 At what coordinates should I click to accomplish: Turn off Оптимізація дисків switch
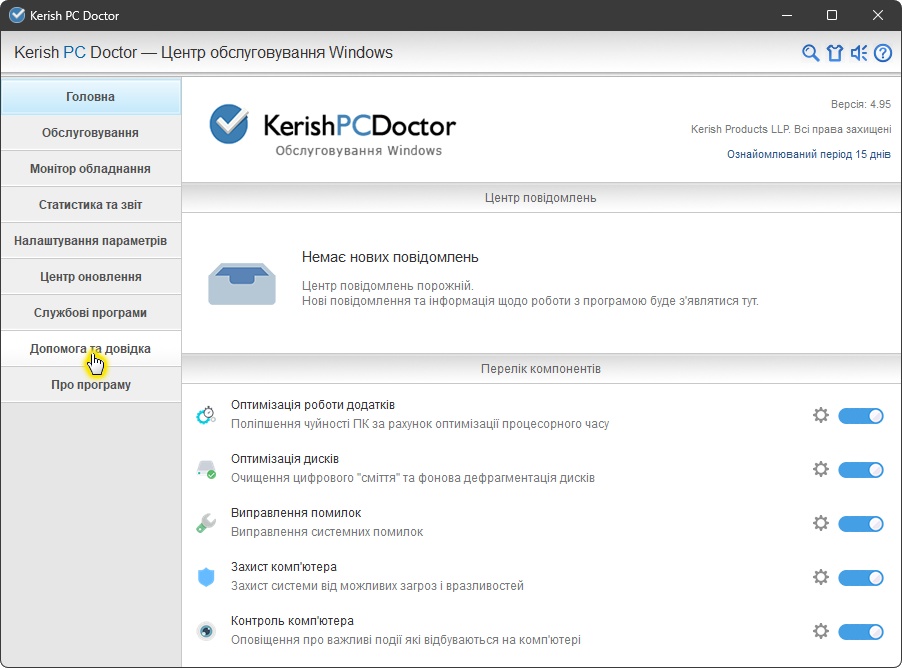(860, 469)
